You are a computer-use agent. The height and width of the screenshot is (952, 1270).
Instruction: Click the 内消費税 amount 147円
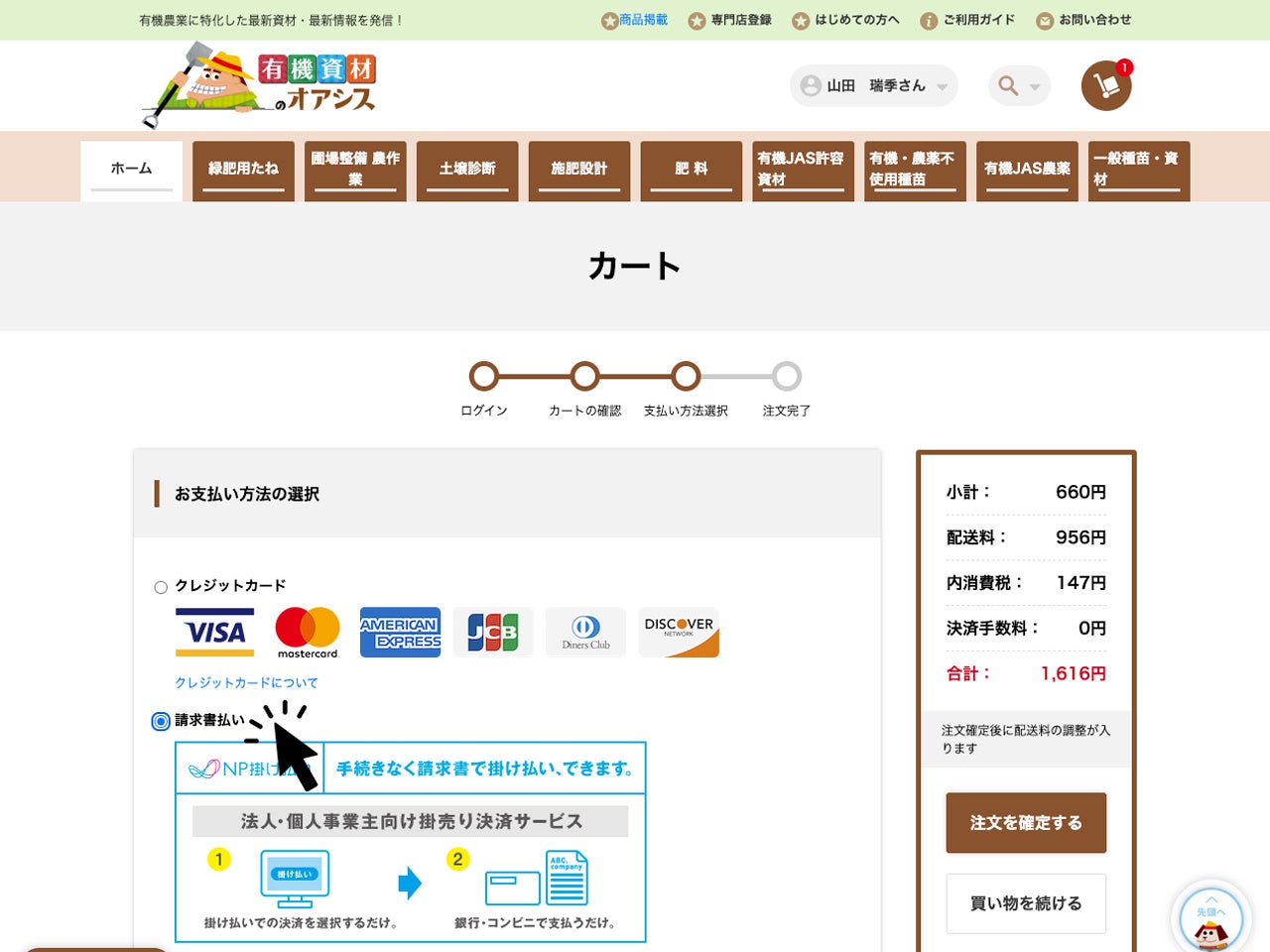click(1081, 583)
